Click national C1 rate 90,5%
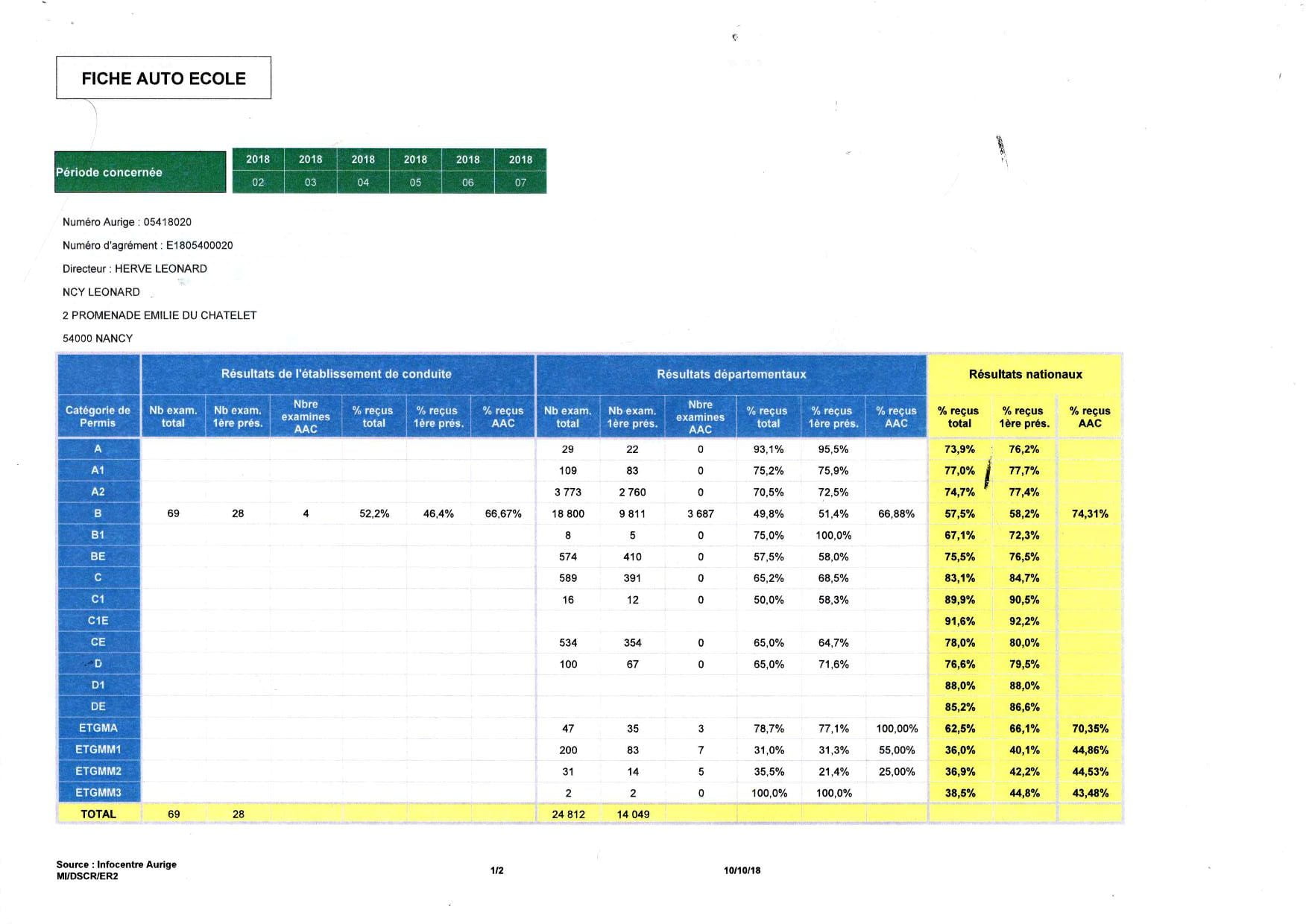Viewport: 1306px width, 924px height. (1024, 600)
